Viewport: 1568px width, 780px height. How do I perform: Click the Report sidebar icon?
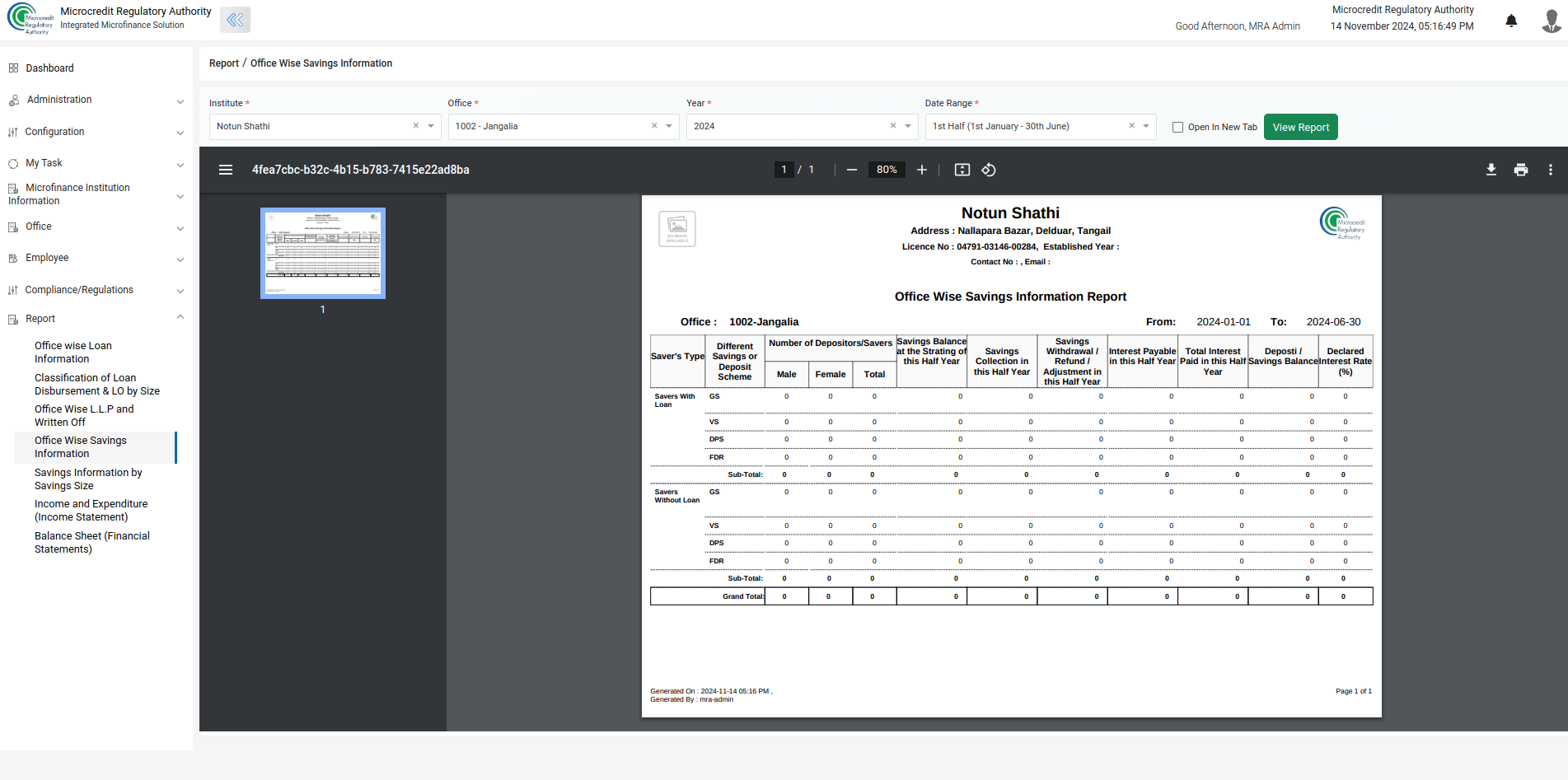pos(13,320)
